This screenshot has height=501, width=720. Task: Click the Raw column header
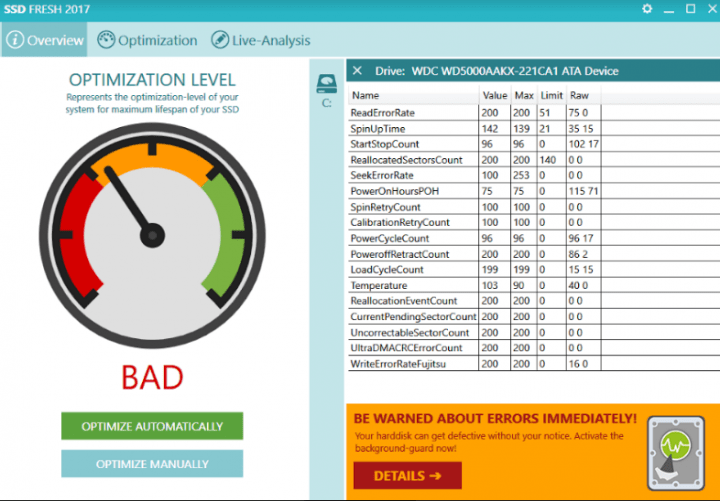click(x=584, y=96)
